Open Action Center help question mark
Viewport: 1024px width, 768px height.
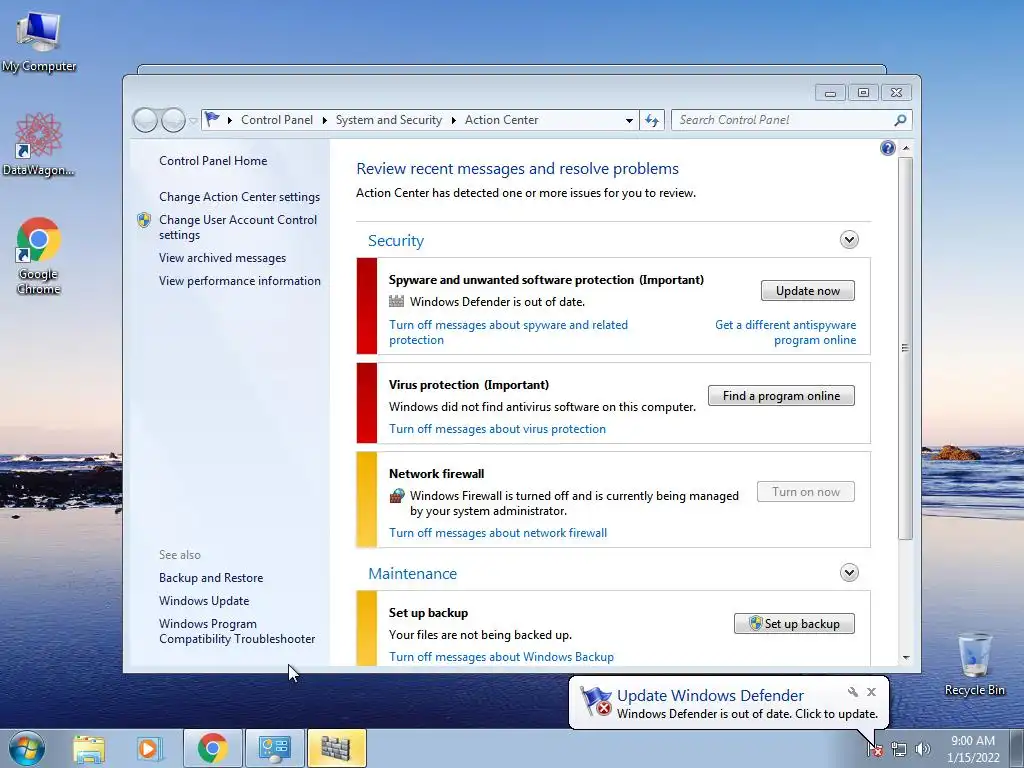[888, 148]
